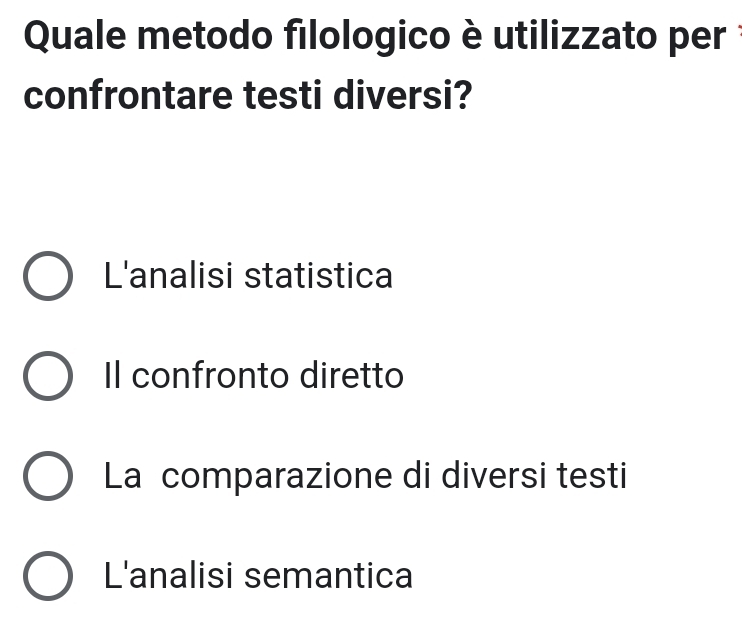Image resolution: width=742 pixels, height=623 pixels.
Task: Click the word "statistica" in the first option
Action: pyautogui.click(x=319, y=275)
